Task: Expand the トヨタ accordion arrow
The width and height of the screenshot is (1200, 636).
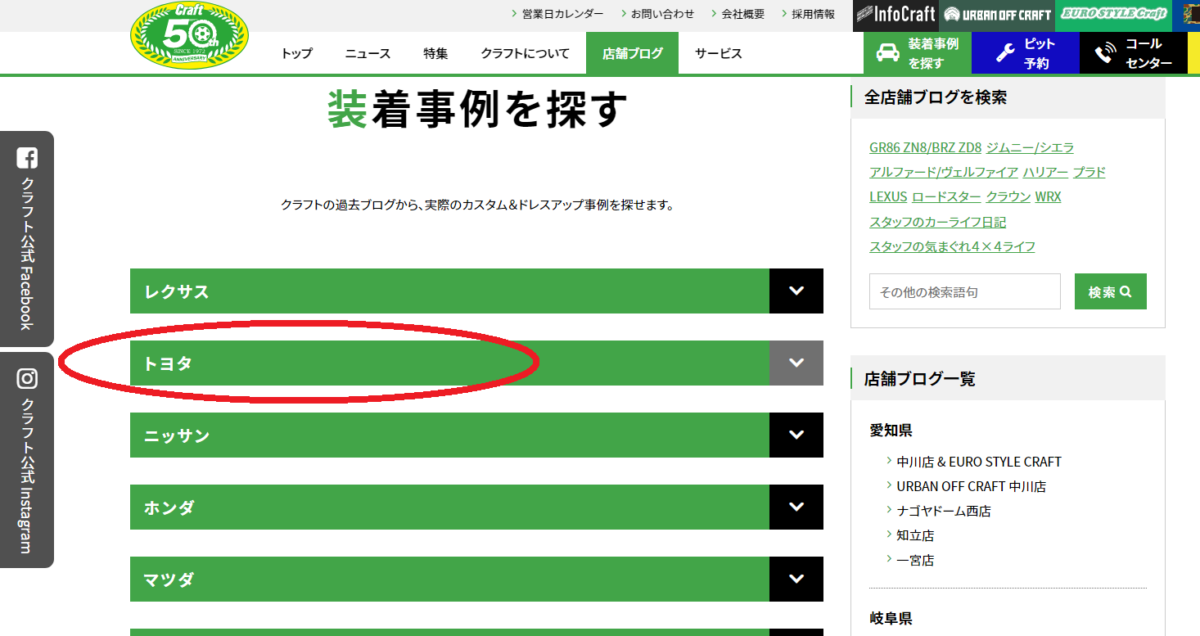Action: coord(796,363)
